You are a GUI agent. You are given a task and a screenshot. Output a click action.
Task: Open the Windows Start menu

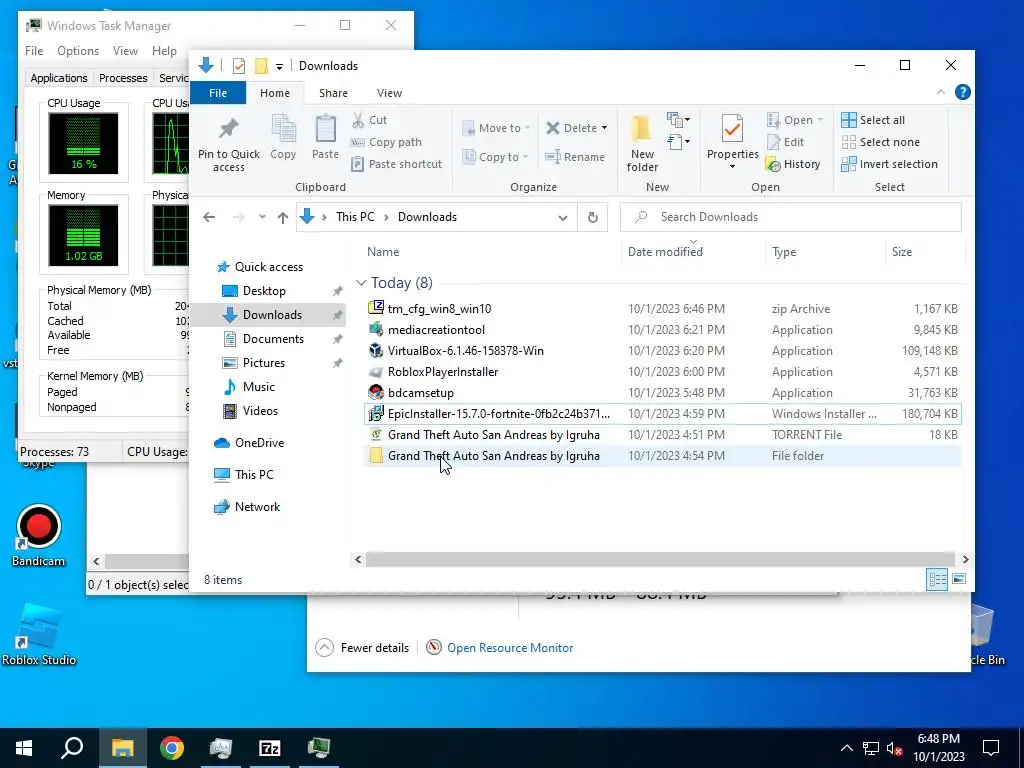pyautogui.click(x=24, y=748)
